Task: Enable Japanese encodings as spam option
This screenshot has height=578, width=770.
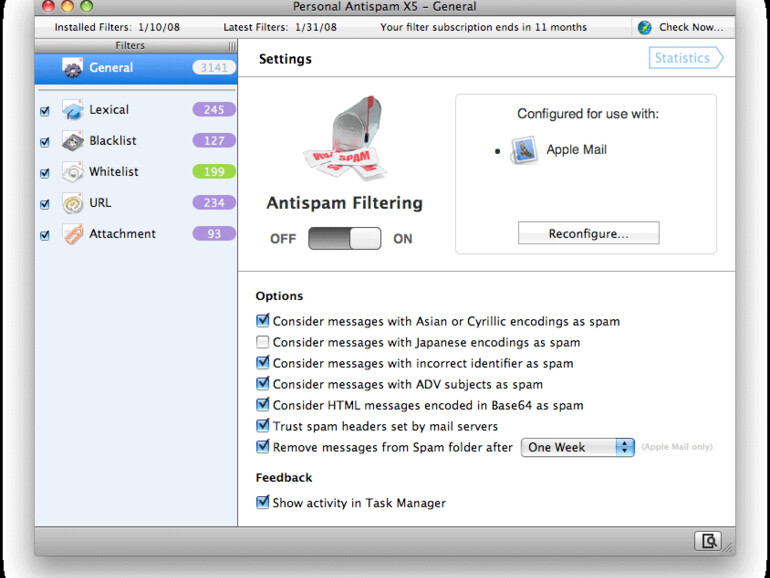Action: pyautogui.click(x=263, y=342)
